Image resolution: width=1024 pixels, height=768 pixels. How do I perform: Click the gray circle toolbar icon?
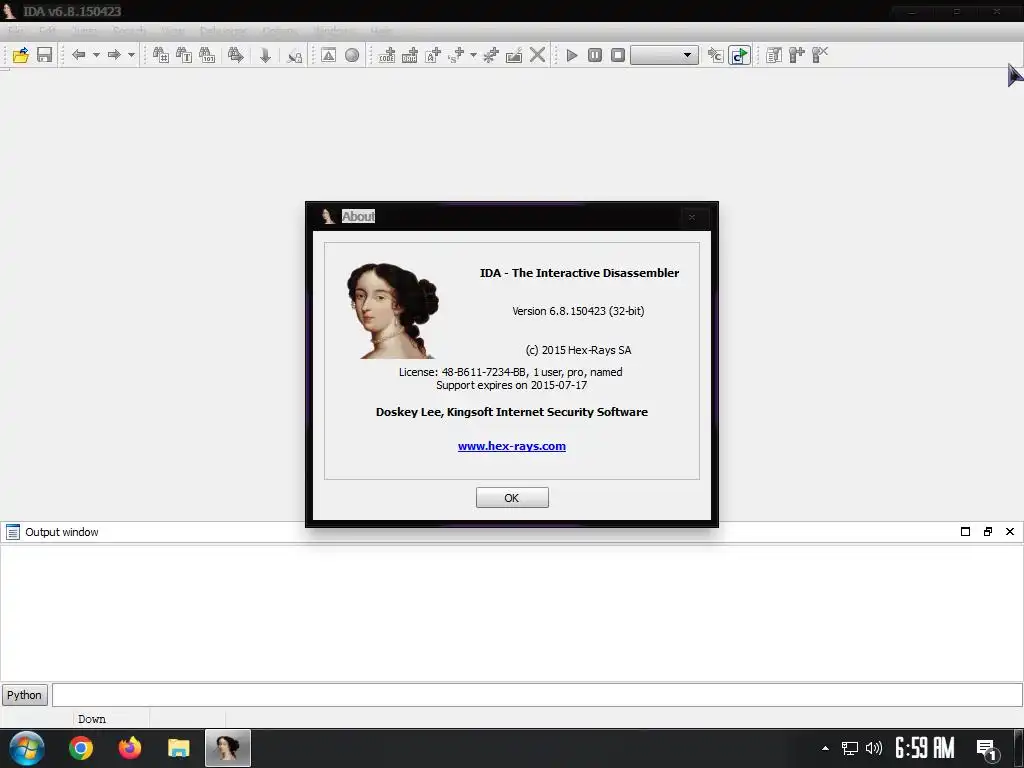point(352,55)
